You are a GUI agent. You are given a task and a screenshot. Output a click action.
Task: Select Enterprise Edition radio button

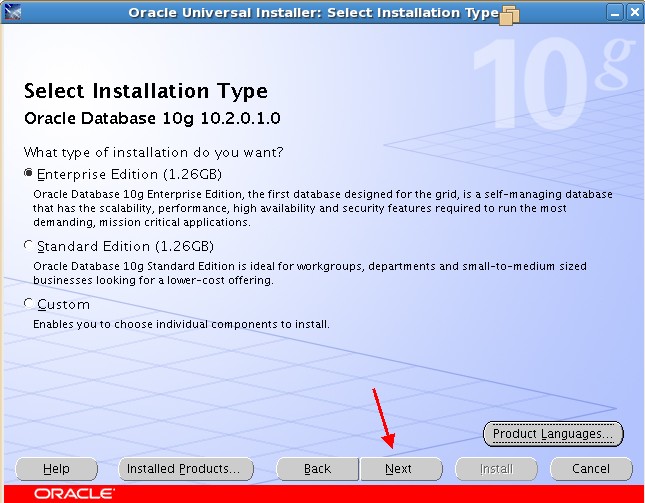point(28,174)
